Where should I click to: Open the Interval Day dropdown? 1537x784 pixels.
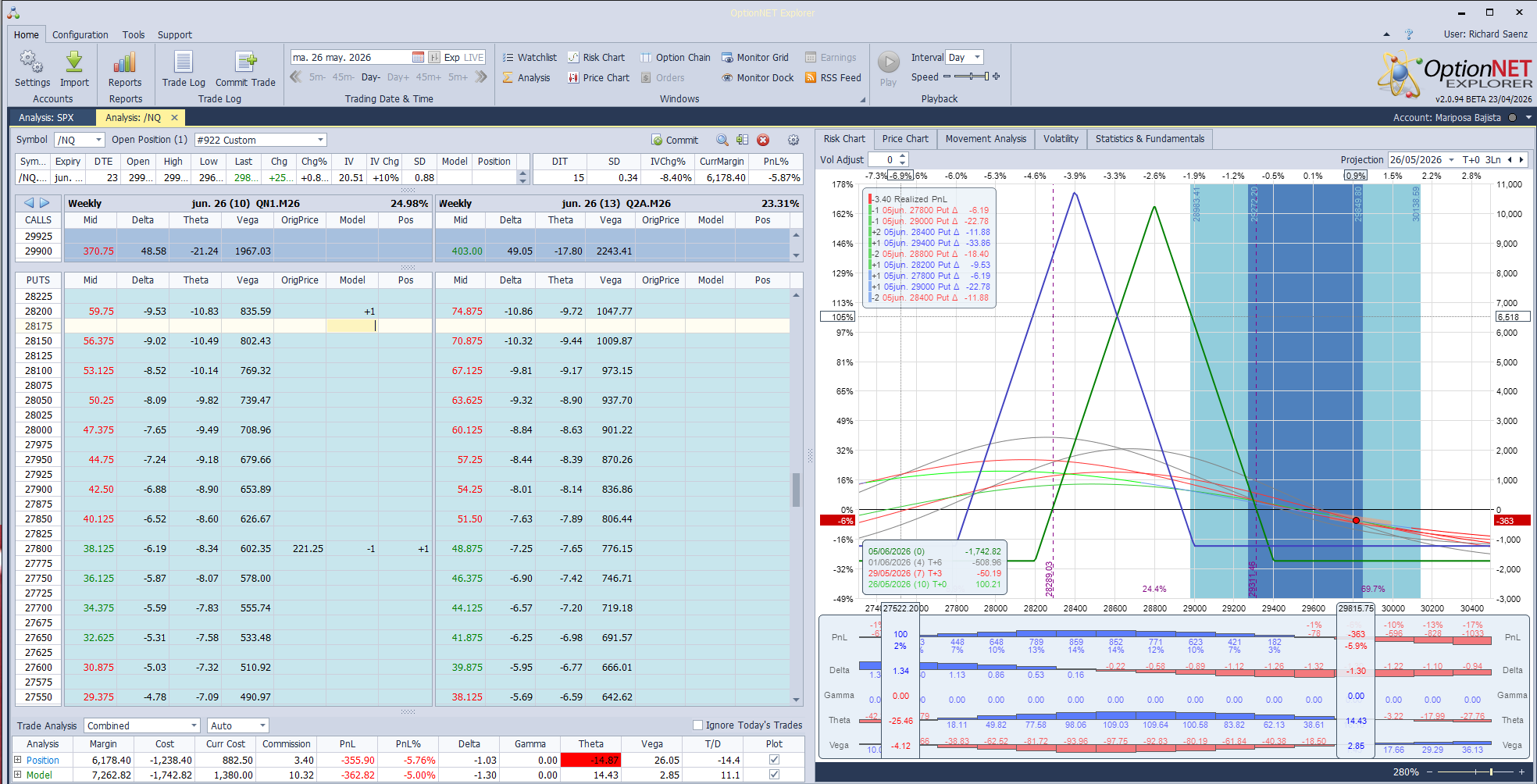pos(977,57)
